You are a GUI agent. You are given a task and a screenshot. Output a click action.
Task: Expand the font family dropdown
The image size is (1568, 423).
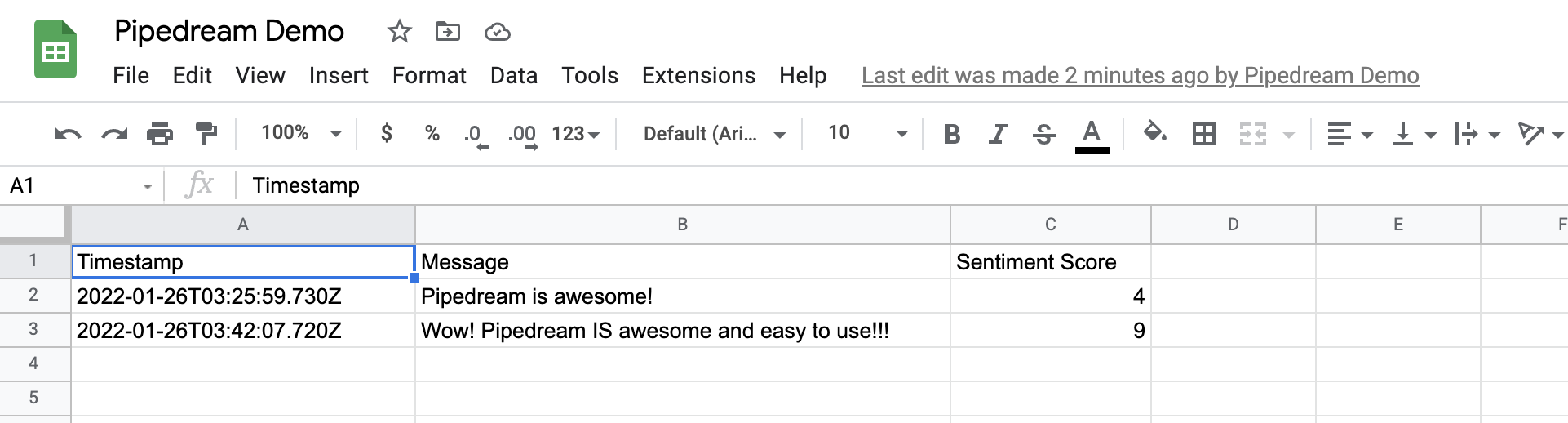click(x=714, y=134)
